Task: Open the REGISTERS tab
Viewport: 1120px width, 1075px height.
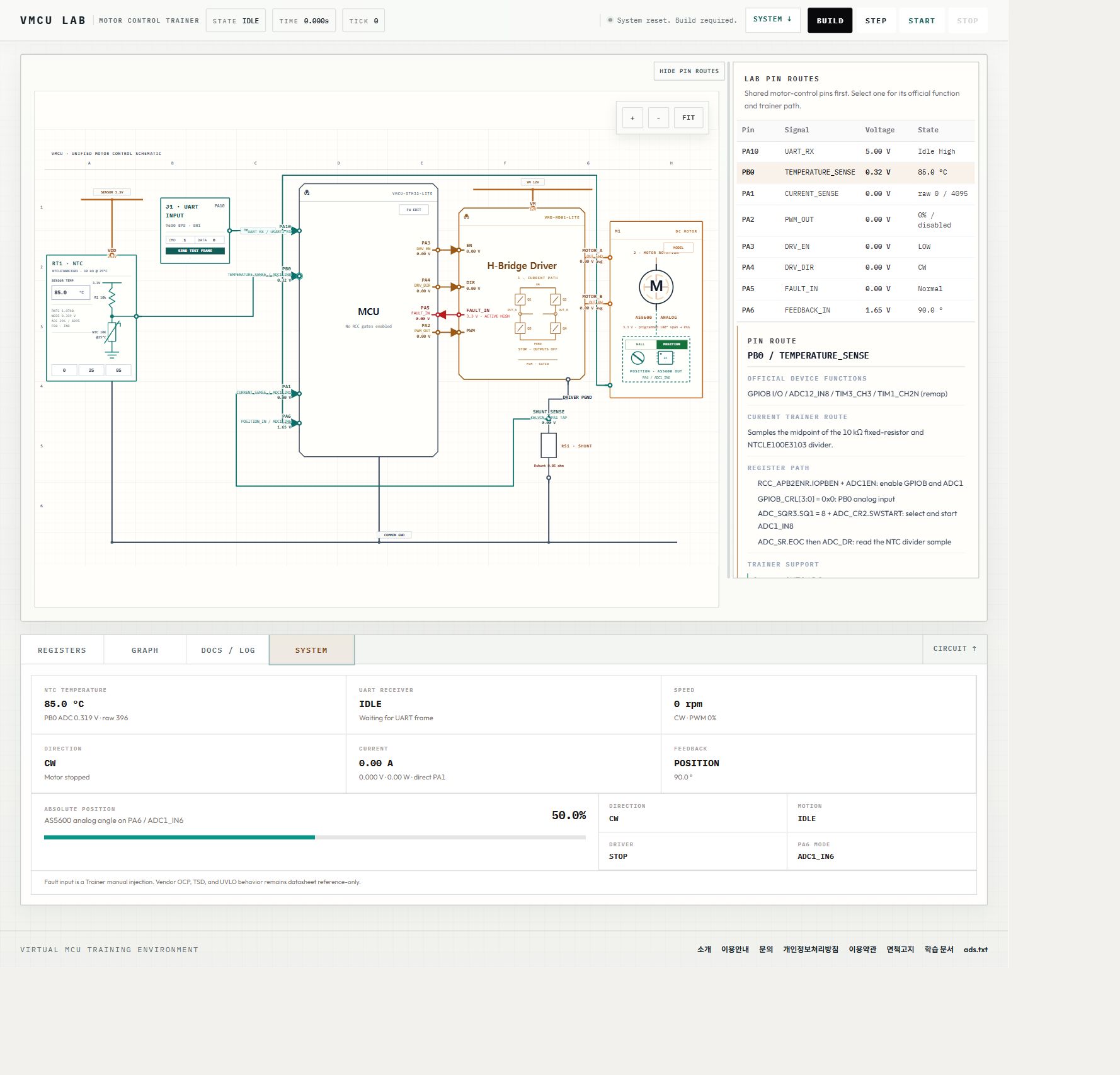Action: tap(62, 650)
